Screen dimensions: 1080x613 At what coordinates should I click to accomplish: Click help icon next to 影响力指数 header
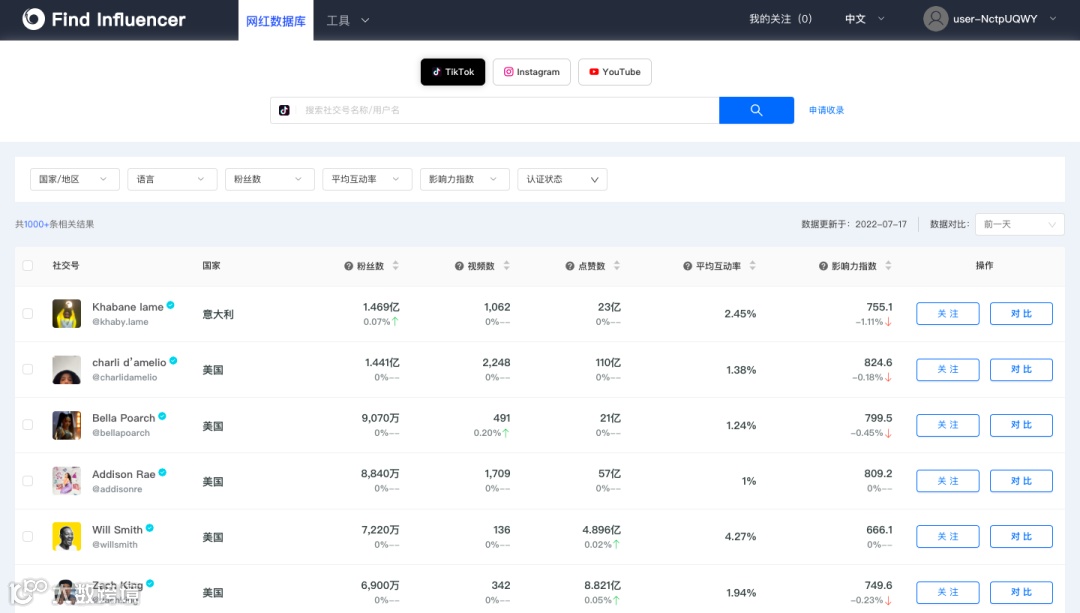pyautogui.click(x=823, y=267)
